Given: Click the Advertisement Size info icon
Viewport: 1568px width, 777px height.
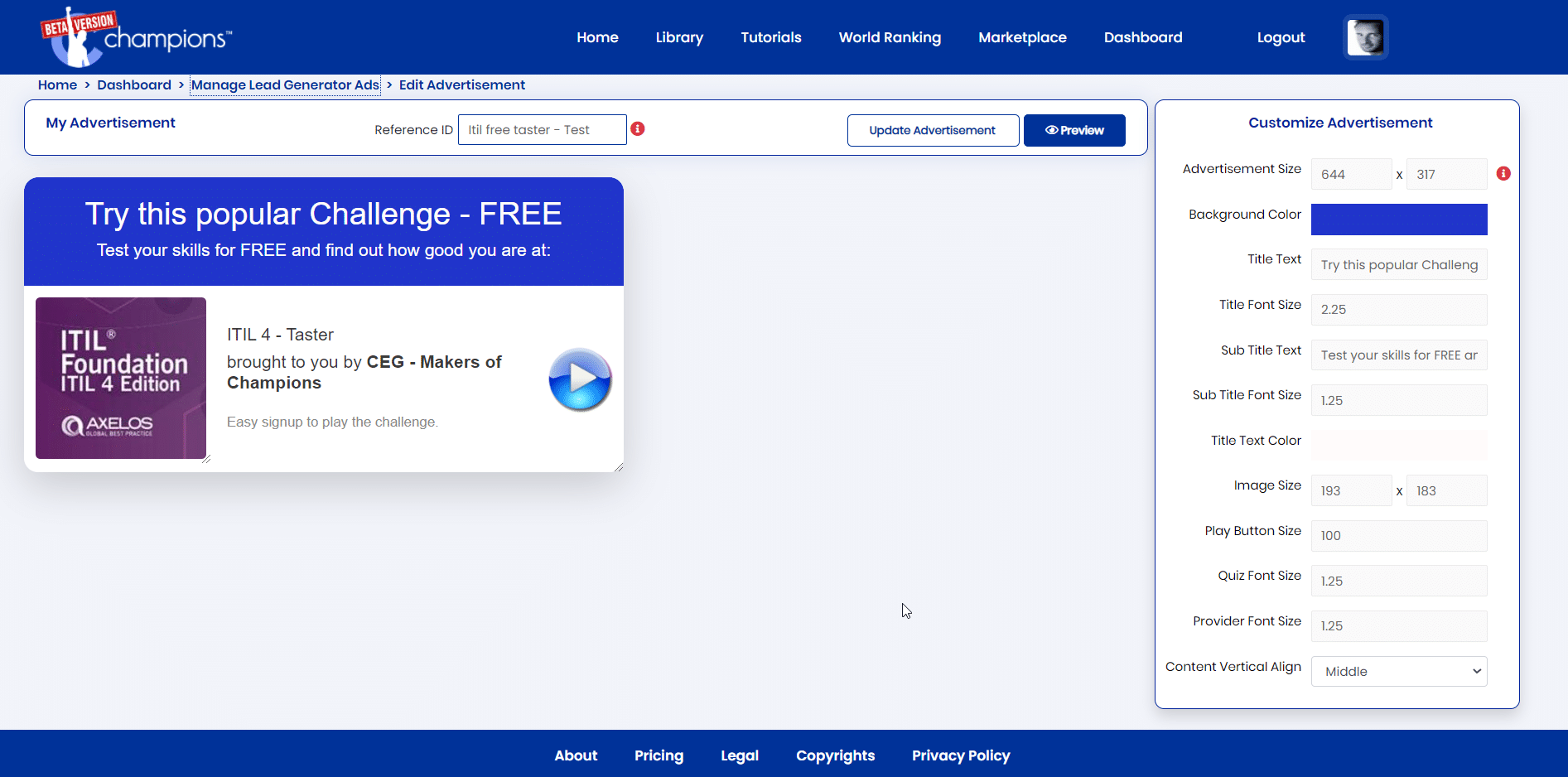Looking at the screenshot, I should (x=1503, y=173).
